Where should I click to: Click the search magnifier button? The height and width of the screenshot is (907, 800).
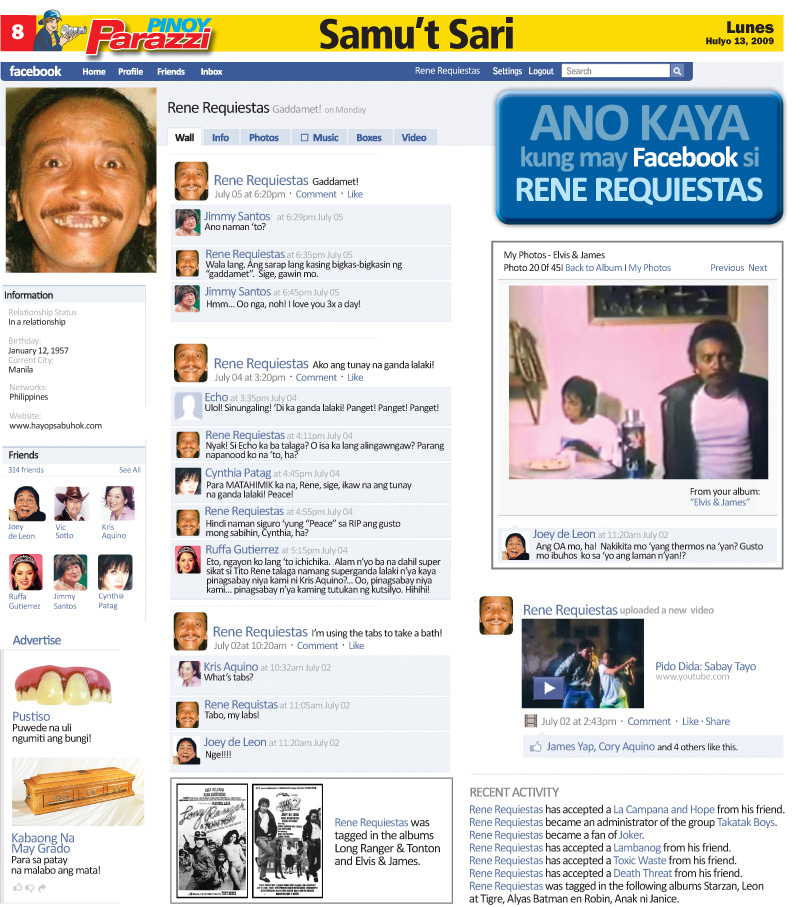pos(677,71)
